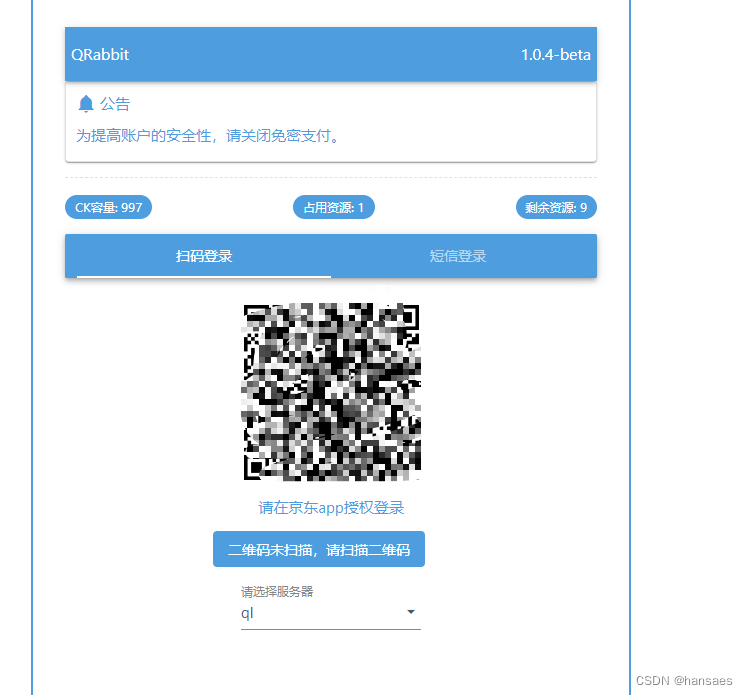Image resolution: width=748 pixels, height=695 pixels.
Task: Click the 请选择服务器 field label
Action: tap(277, 592)
